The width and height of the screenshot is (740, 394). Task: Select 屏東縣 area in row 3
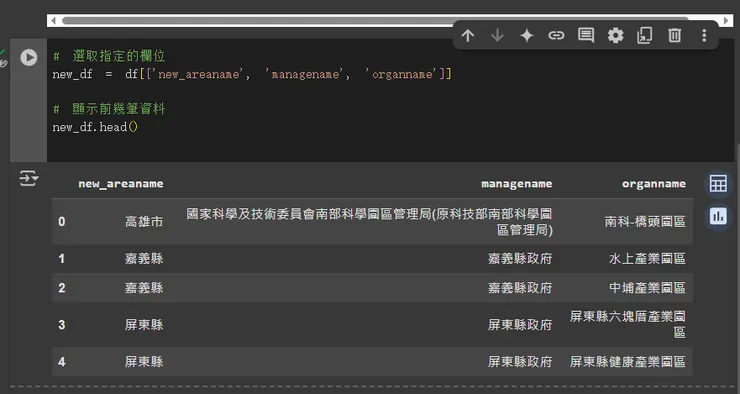tap(144, 325)
